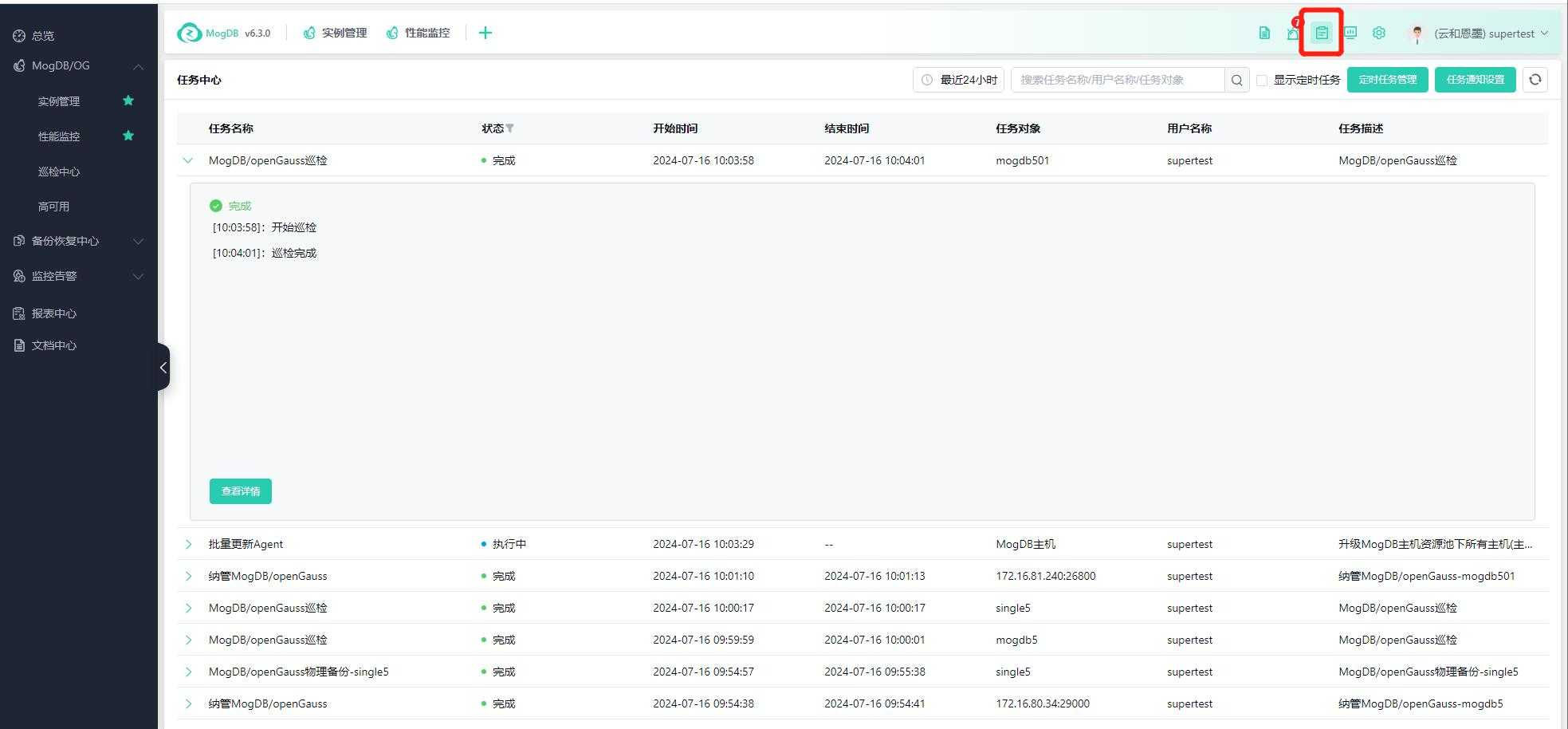Viewport: 1568px width, 729px height.
Task: Click the log line 开始巡检
Action: pos(294,227)
